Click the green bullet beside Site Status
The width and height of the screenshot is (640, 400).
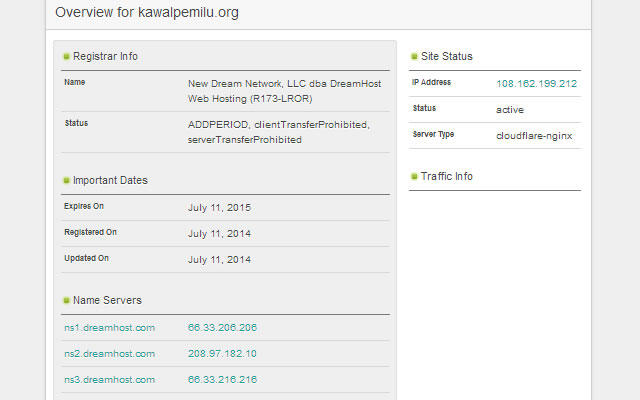pyautogui.click(x=414, y=56)
